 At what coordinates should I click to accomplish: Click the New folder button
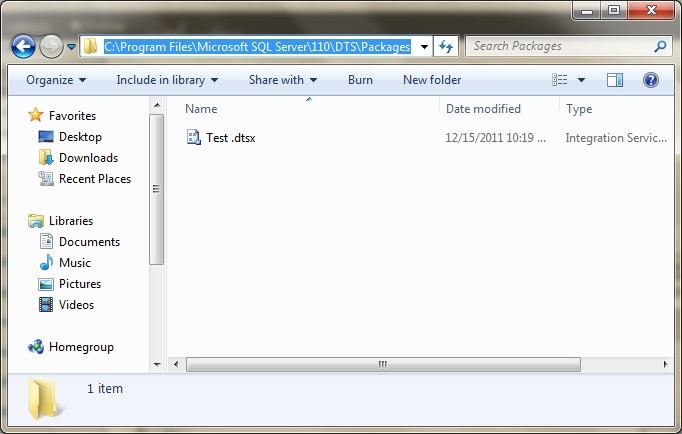tap(432, 80)
